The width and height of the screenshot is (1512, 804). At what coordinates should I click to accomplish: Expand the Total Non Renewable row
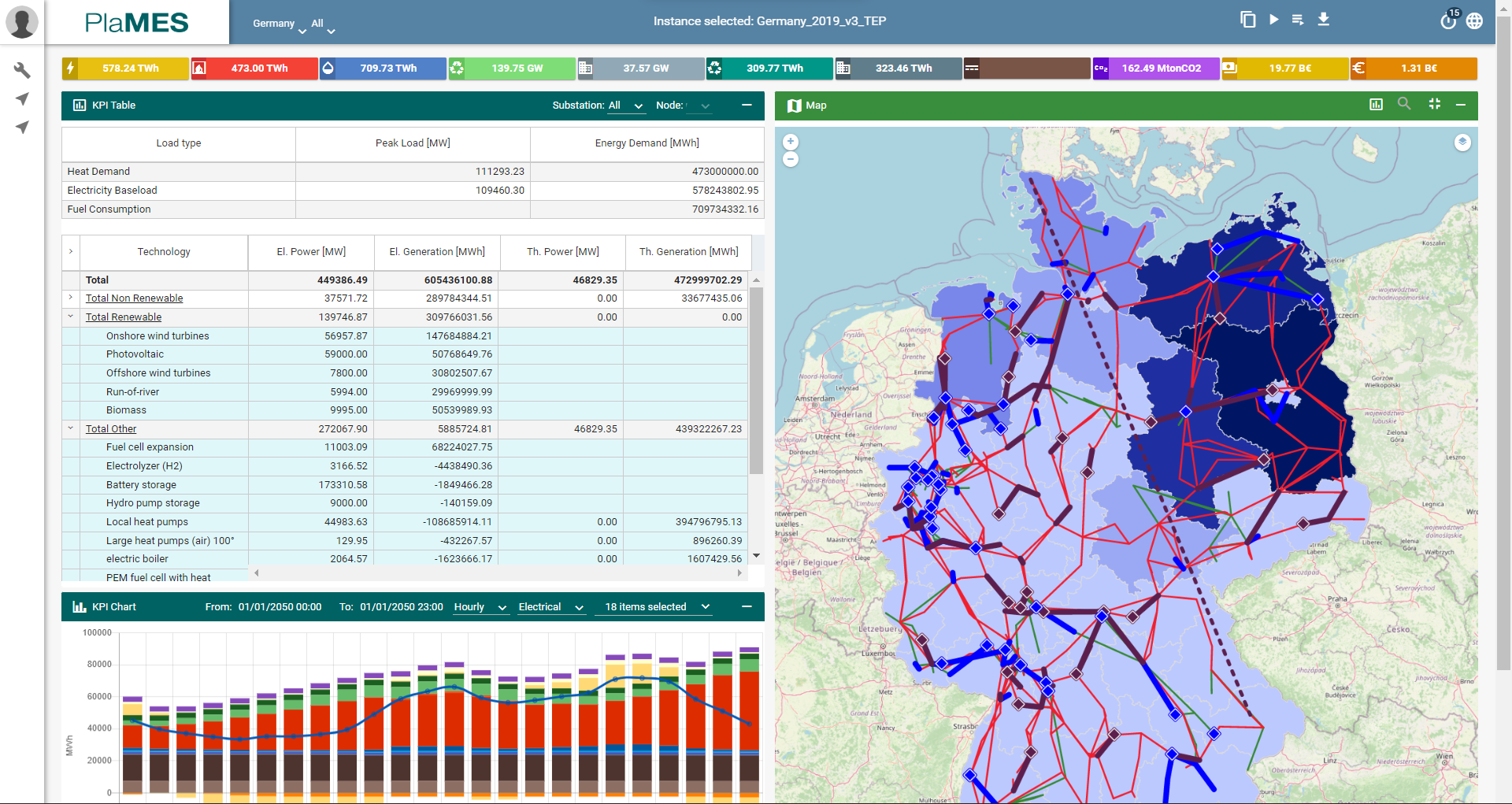pos(71,298)
